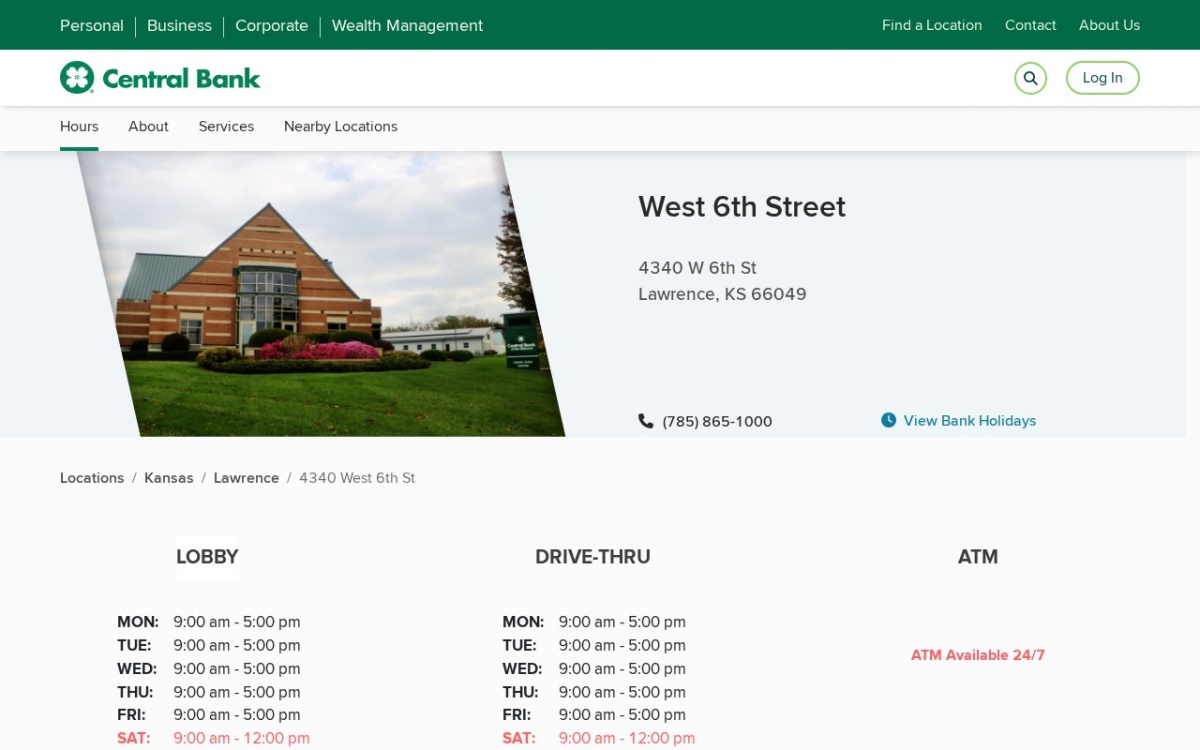Click the phone icon beside (785) 865-1000

[646, 421]
